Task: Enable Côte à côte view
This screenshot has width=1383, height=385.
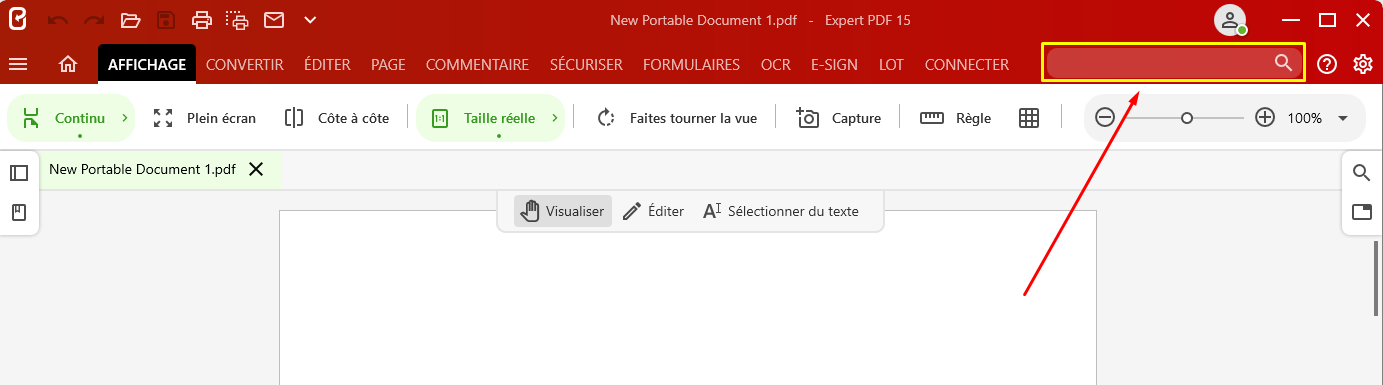Action: pyautogui.click(x=337, y=118)
